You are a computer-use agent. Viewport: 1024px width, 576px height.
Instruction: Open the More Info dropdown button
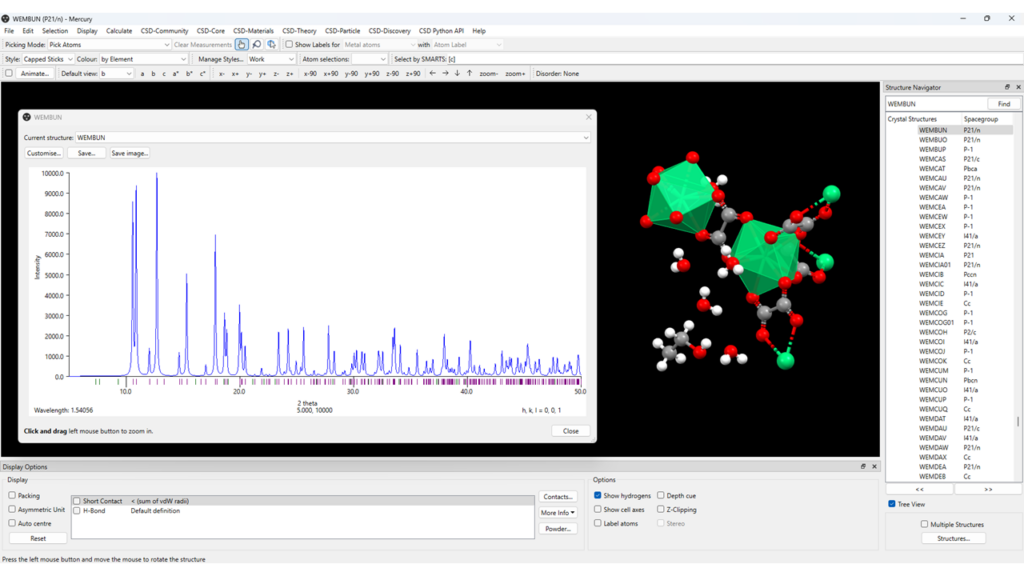[x=558, y=513]
